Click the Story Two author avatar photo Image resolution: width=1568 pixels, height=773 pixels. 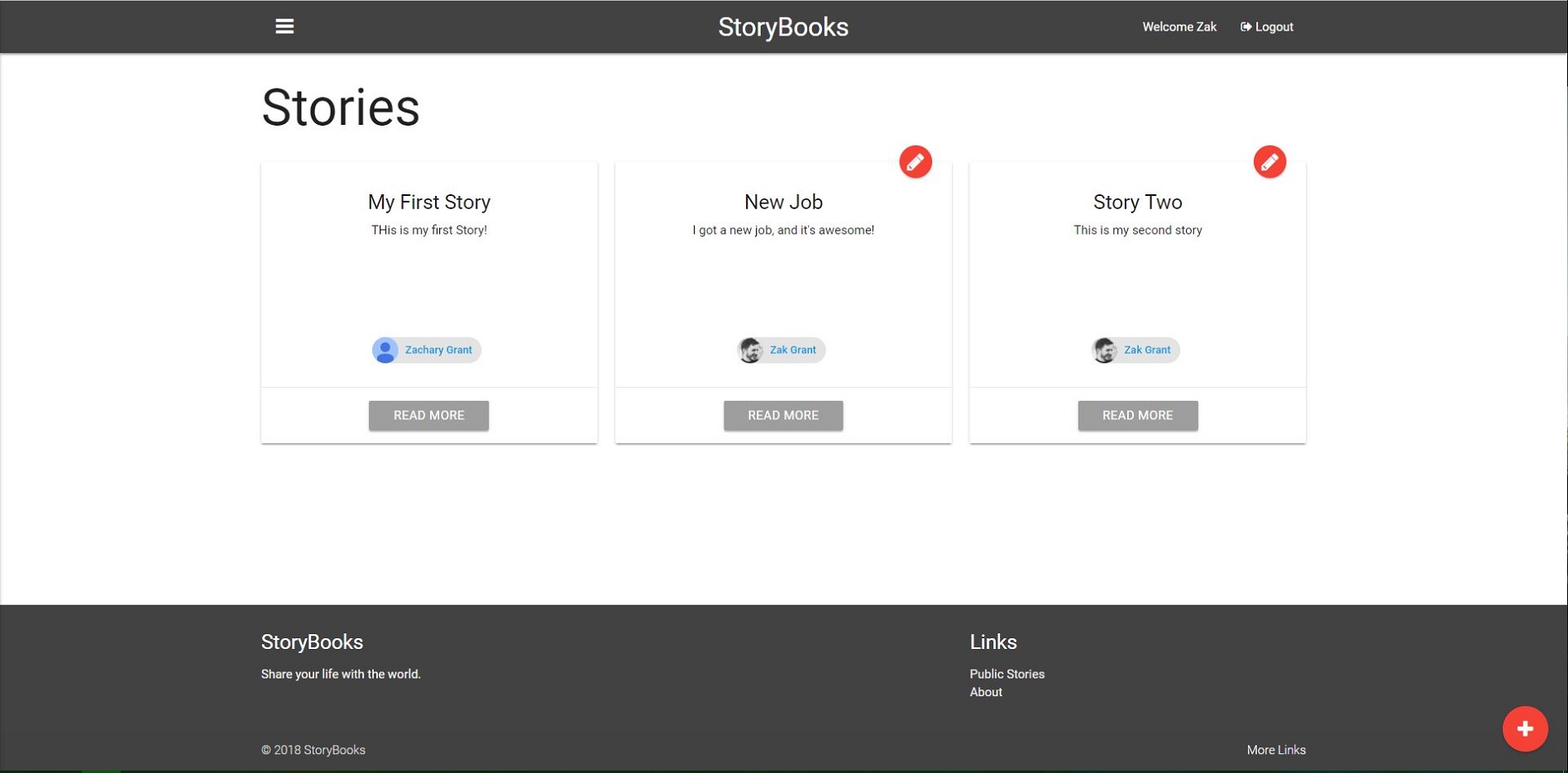(1104, 350)
